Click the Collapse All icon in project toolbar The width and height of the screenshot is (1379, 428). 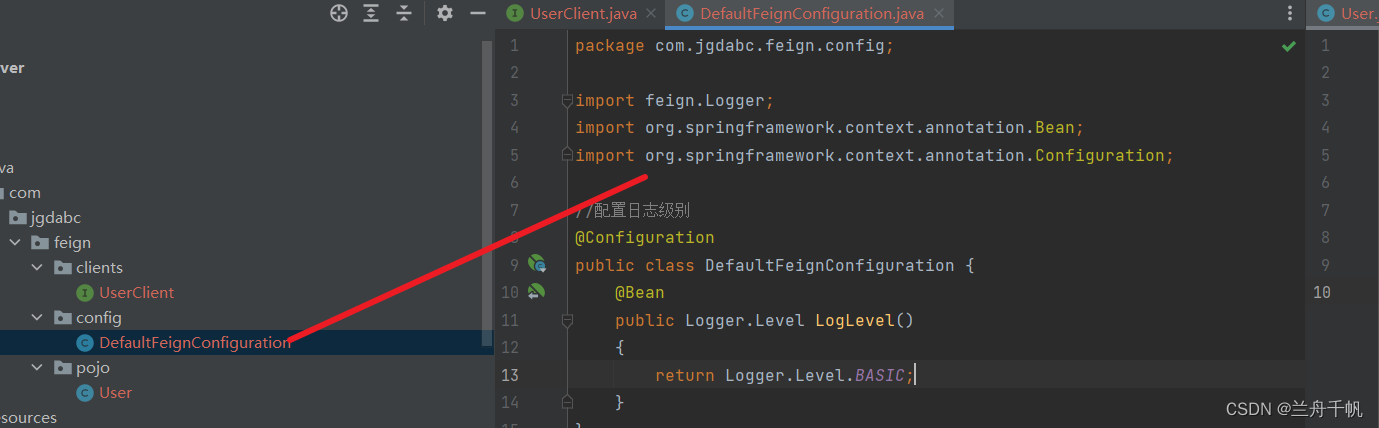coord(403,13)
